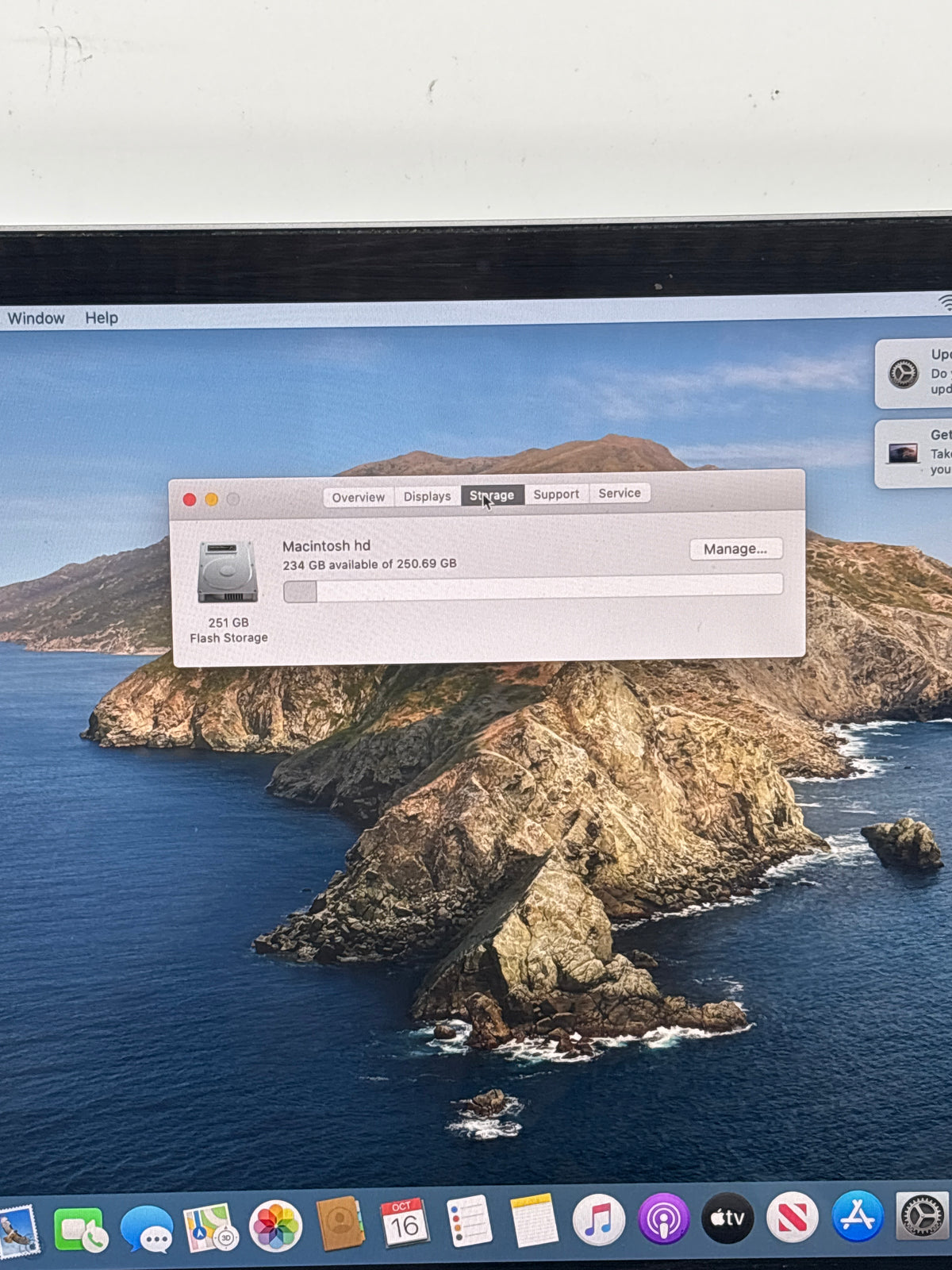Launch Reminders from the Dock
The width and height of the screenshot is (952, 1270).
pos(469,1221)
